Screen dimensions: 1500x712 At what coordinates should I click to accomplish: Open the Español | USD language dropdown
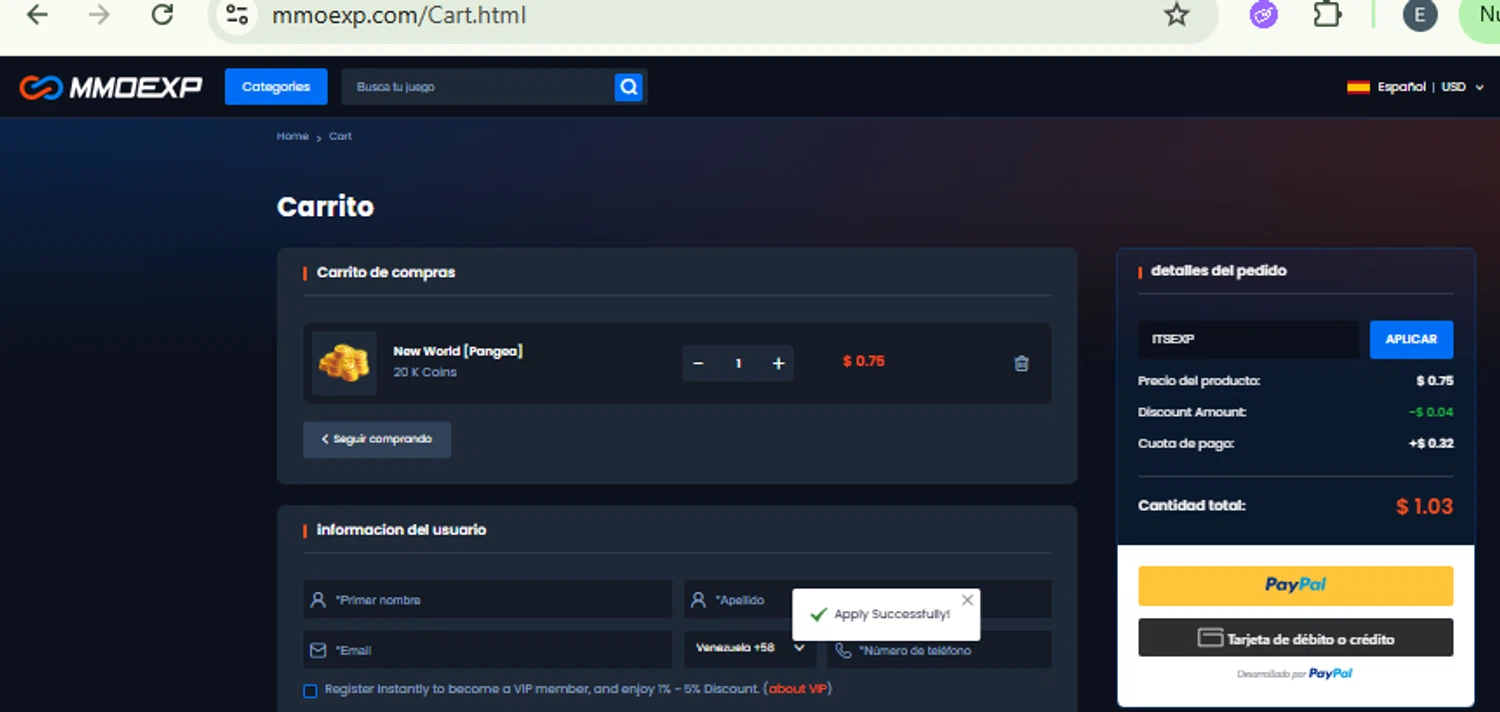point(1415,87)
